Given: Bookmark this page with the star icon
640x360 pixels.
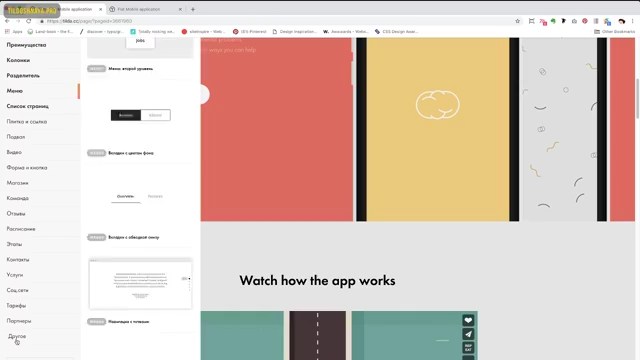Looking at the screenshot, I should [518, 21].
